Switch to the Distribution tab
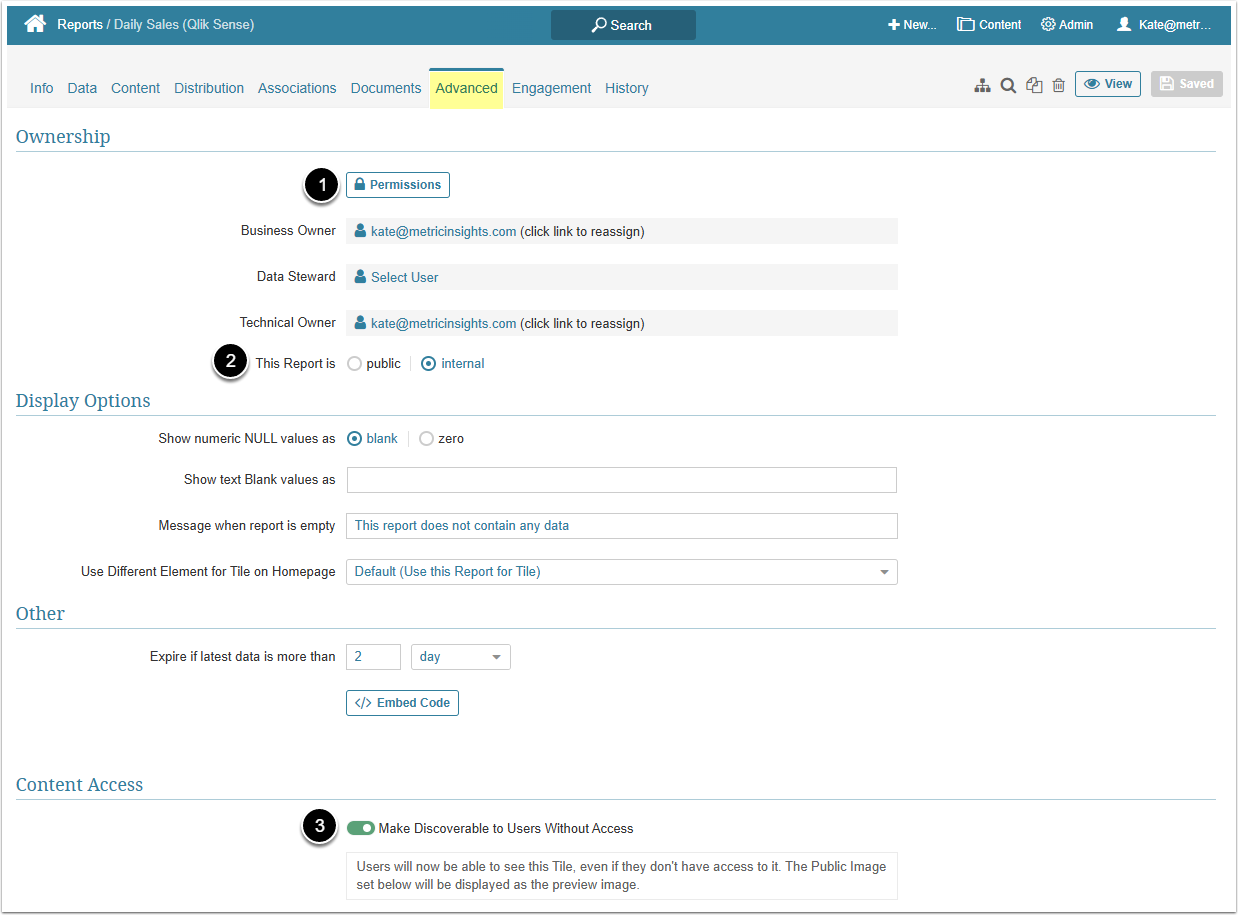The image size is (1238, 915). click(x=209, y=88)
